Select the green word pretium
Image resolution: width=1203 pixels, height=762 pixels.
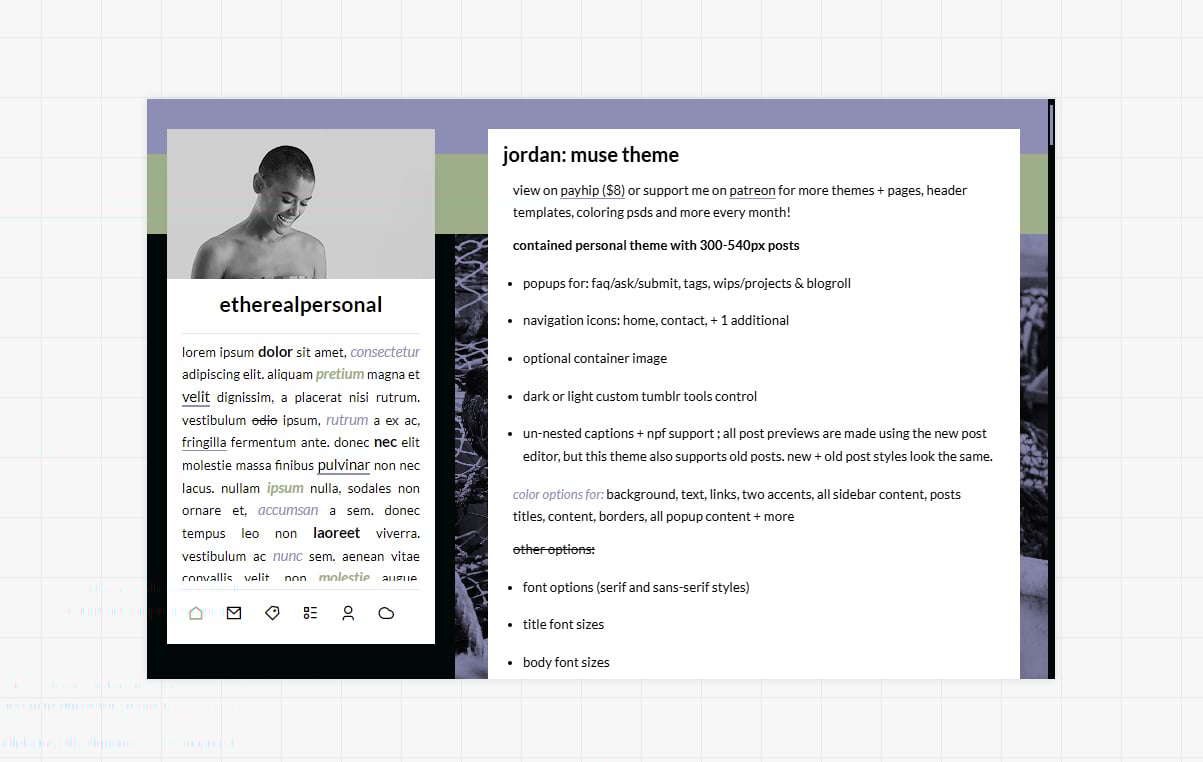coord(340,374)
